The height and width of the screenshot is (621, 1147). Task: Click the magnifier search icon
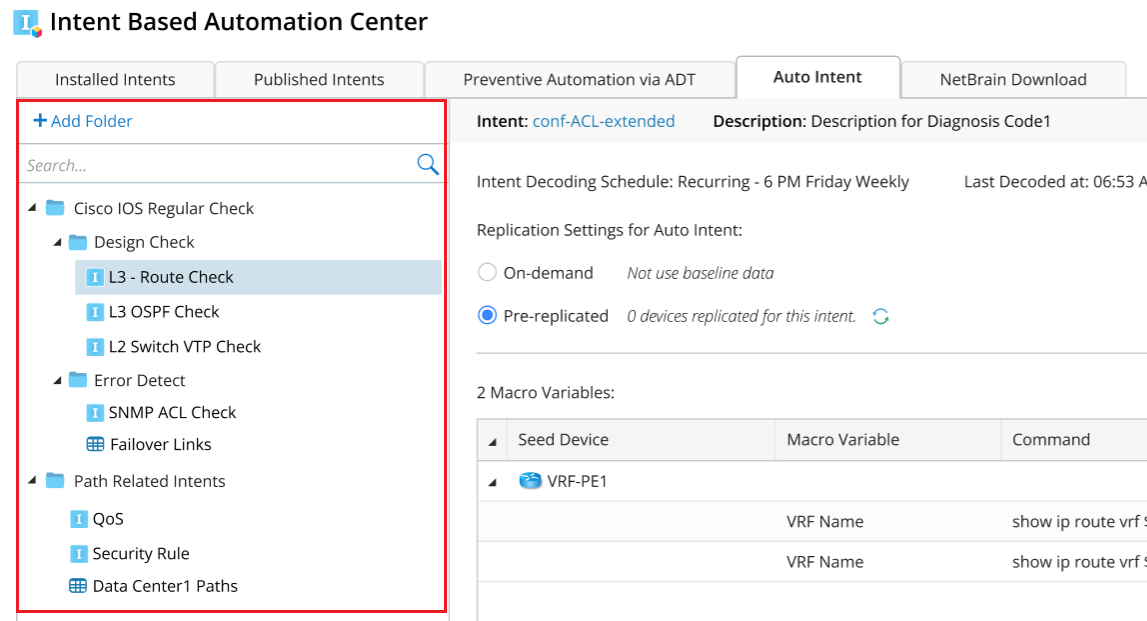[427, 164]
